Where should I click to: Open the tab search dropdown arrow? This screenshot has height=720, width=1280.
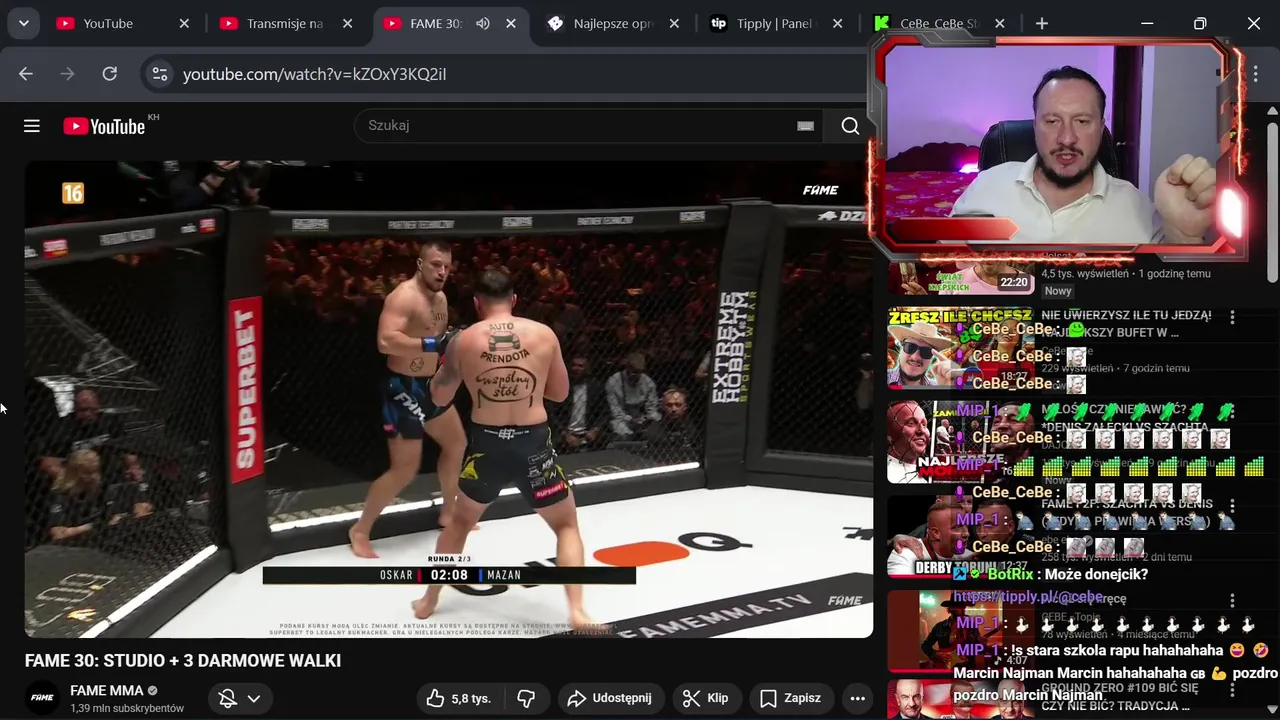tap(23, 23)
